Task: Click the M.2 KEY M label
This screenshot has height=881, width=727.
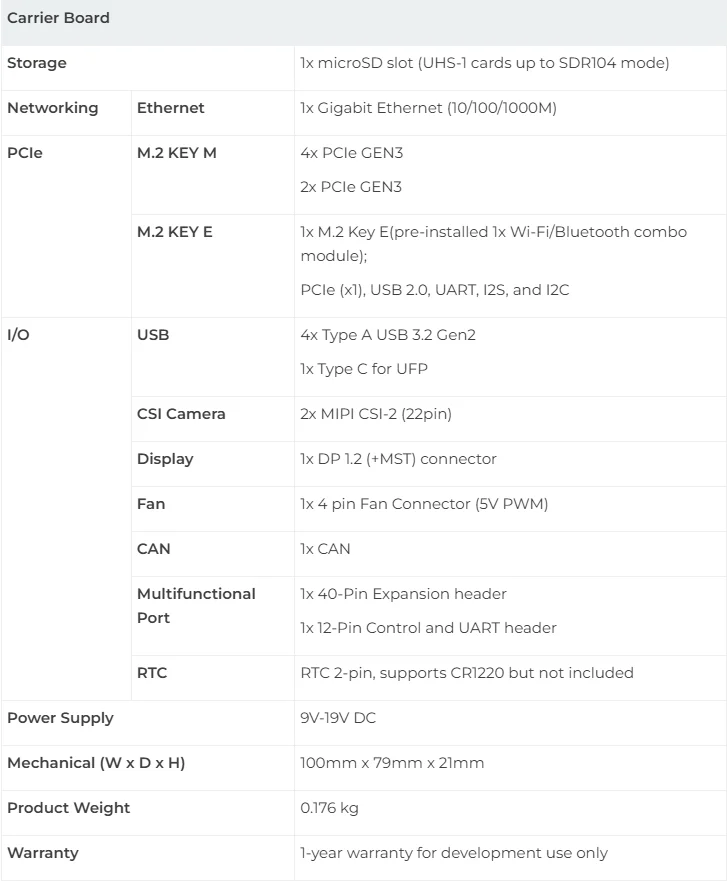Action: [176, 153]
